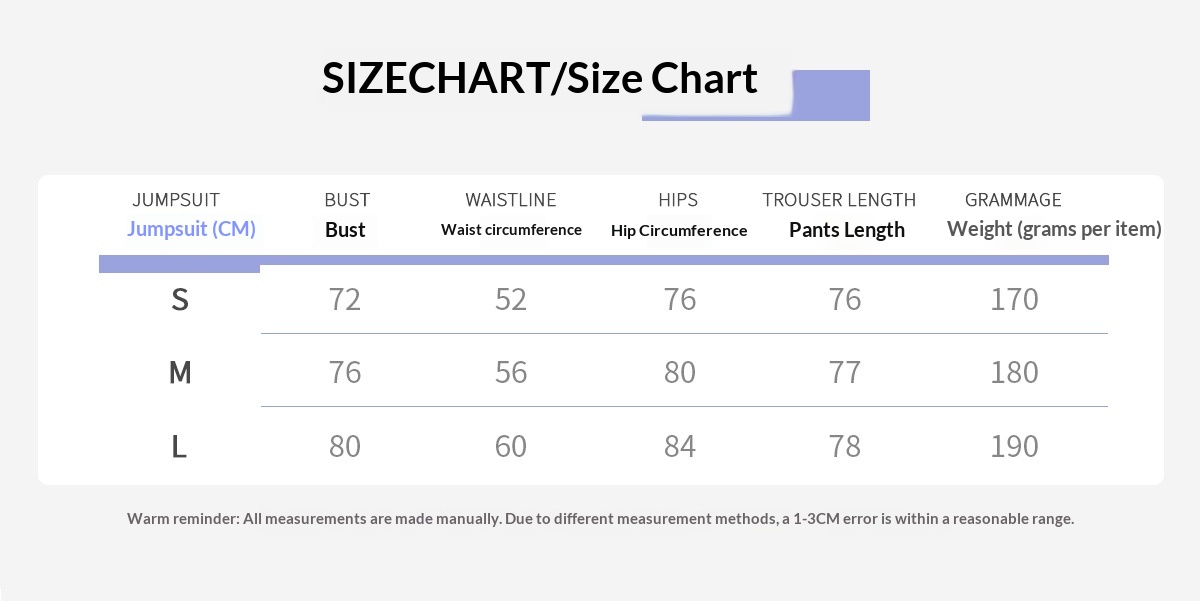Select the Waist circumference header
This screenshot has width=1200, height=601.
pyautogui.click(x=511, y=230)
